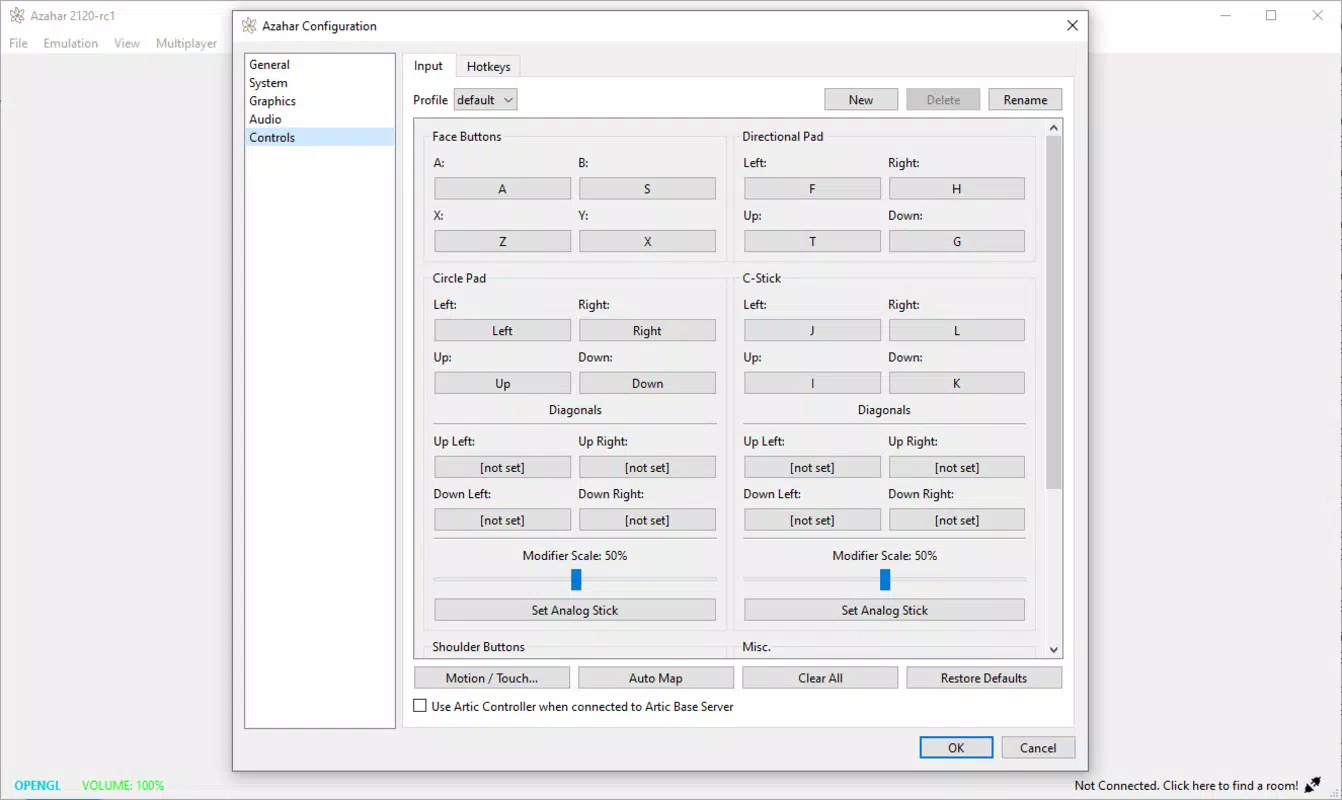The width and height of the screenshot is (1342, 800).
Task: Open the View menu in main window
Action: coord(127,43)
